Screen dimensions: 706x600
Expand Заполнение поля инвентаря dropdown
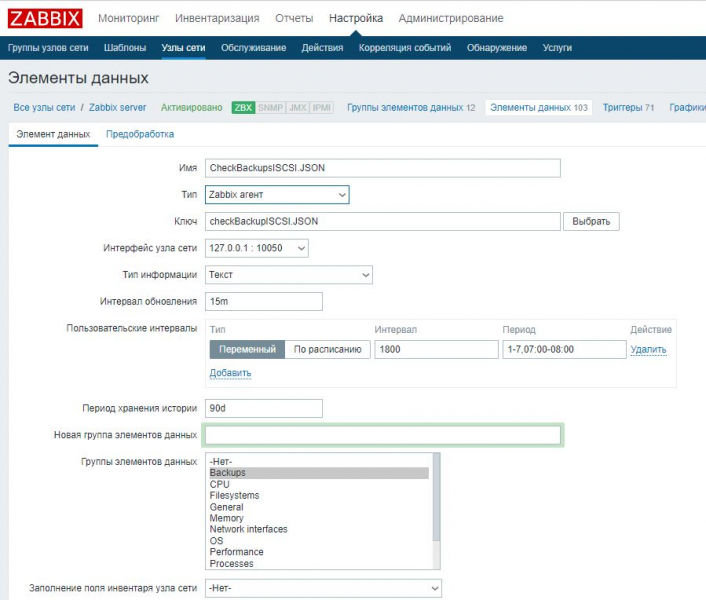coord(322,589)
